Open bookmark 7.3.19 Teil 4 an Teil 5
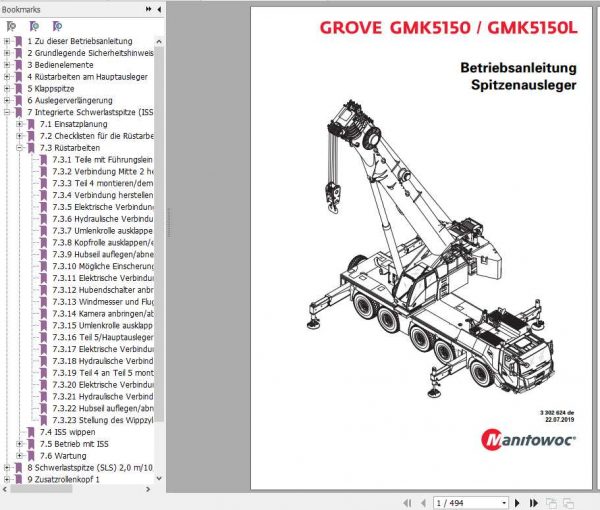The width and height of the screenshot is (600, 510). 103,373
